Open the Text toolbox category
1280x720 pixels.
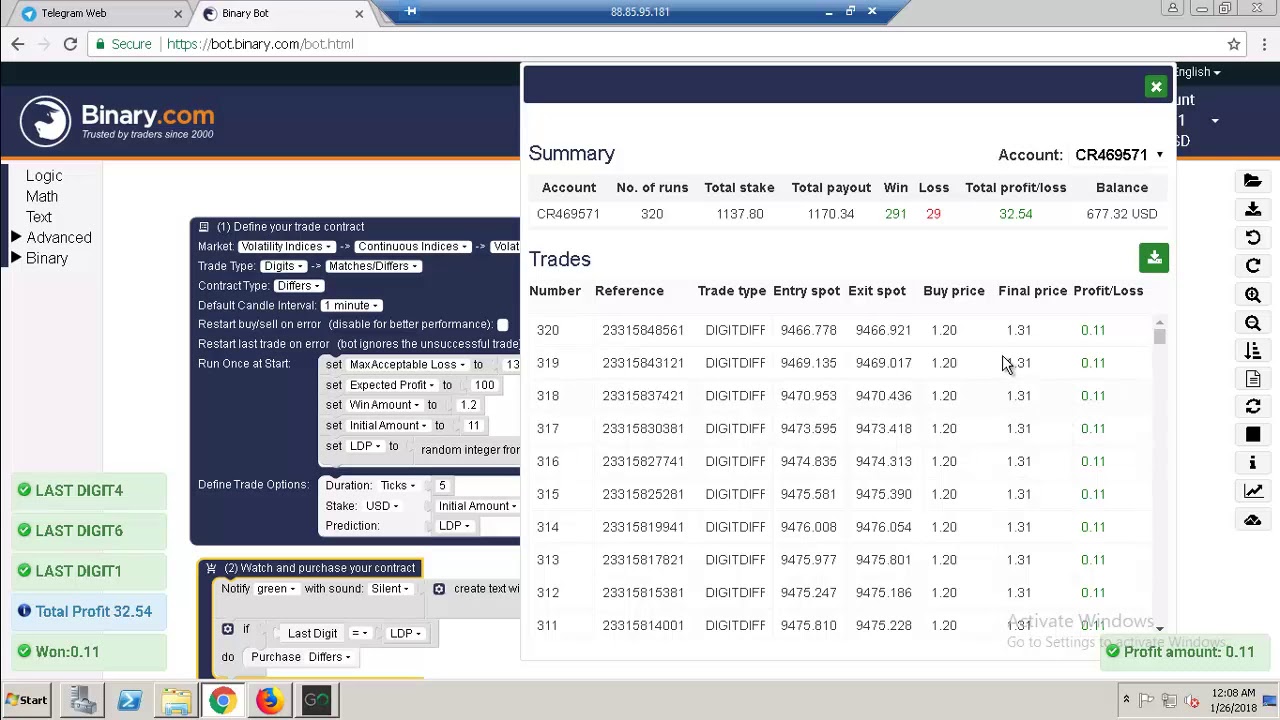point(39,217)
